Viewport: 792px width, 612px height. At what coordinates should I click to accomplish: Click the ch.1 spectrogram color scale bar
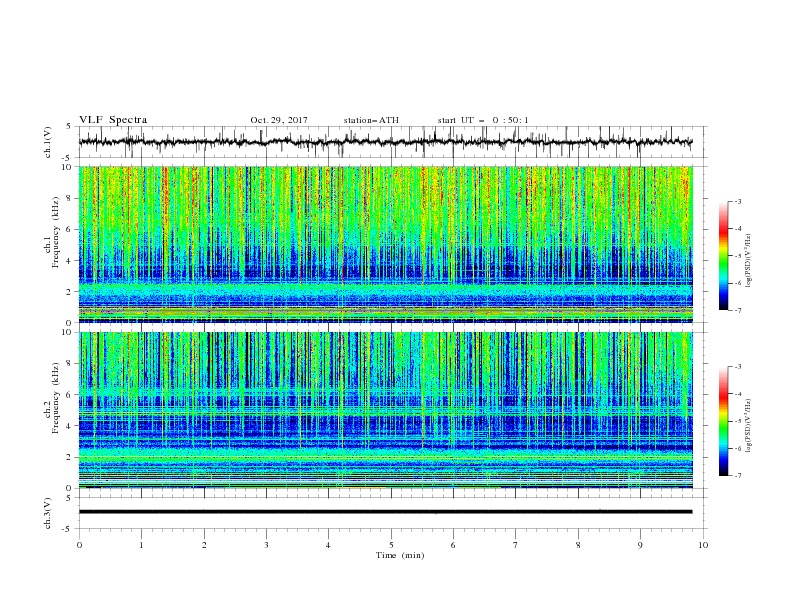point(723,256)
